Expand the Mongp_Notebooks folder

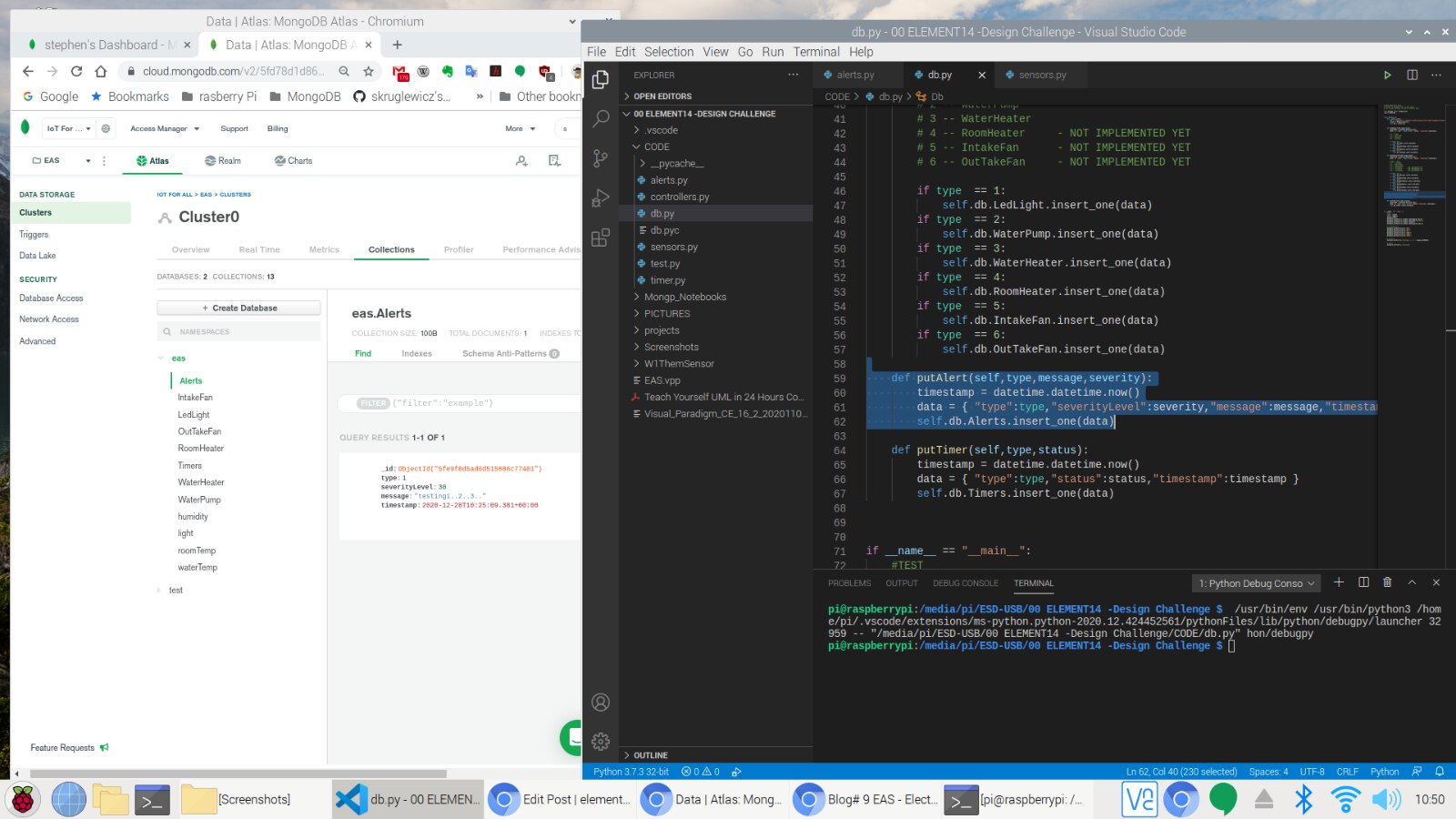684,297
